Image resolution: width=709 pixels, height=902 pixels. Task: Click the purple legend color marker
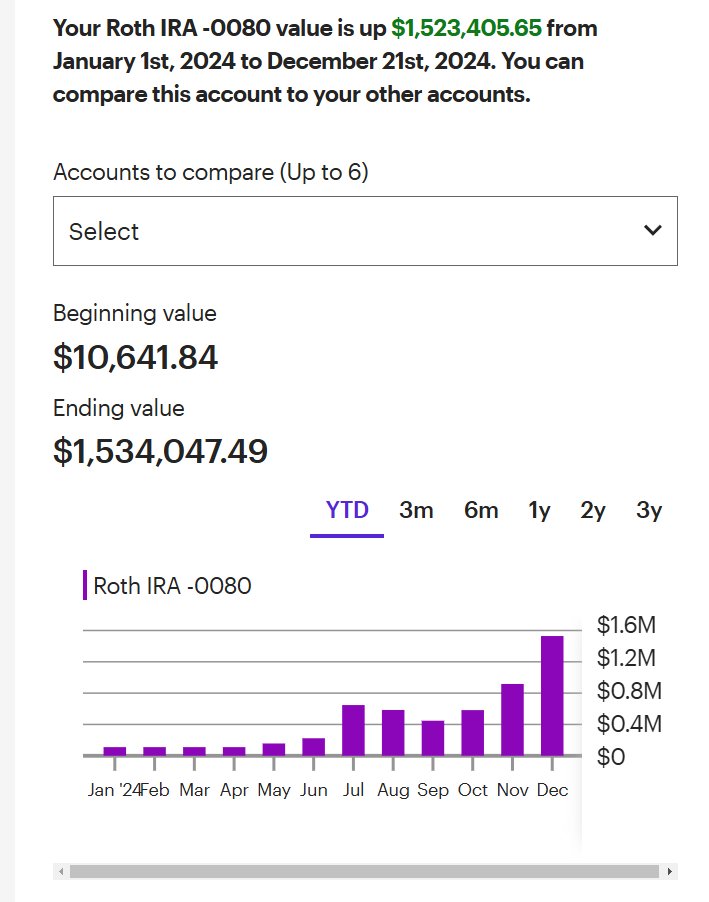point(85,586)
